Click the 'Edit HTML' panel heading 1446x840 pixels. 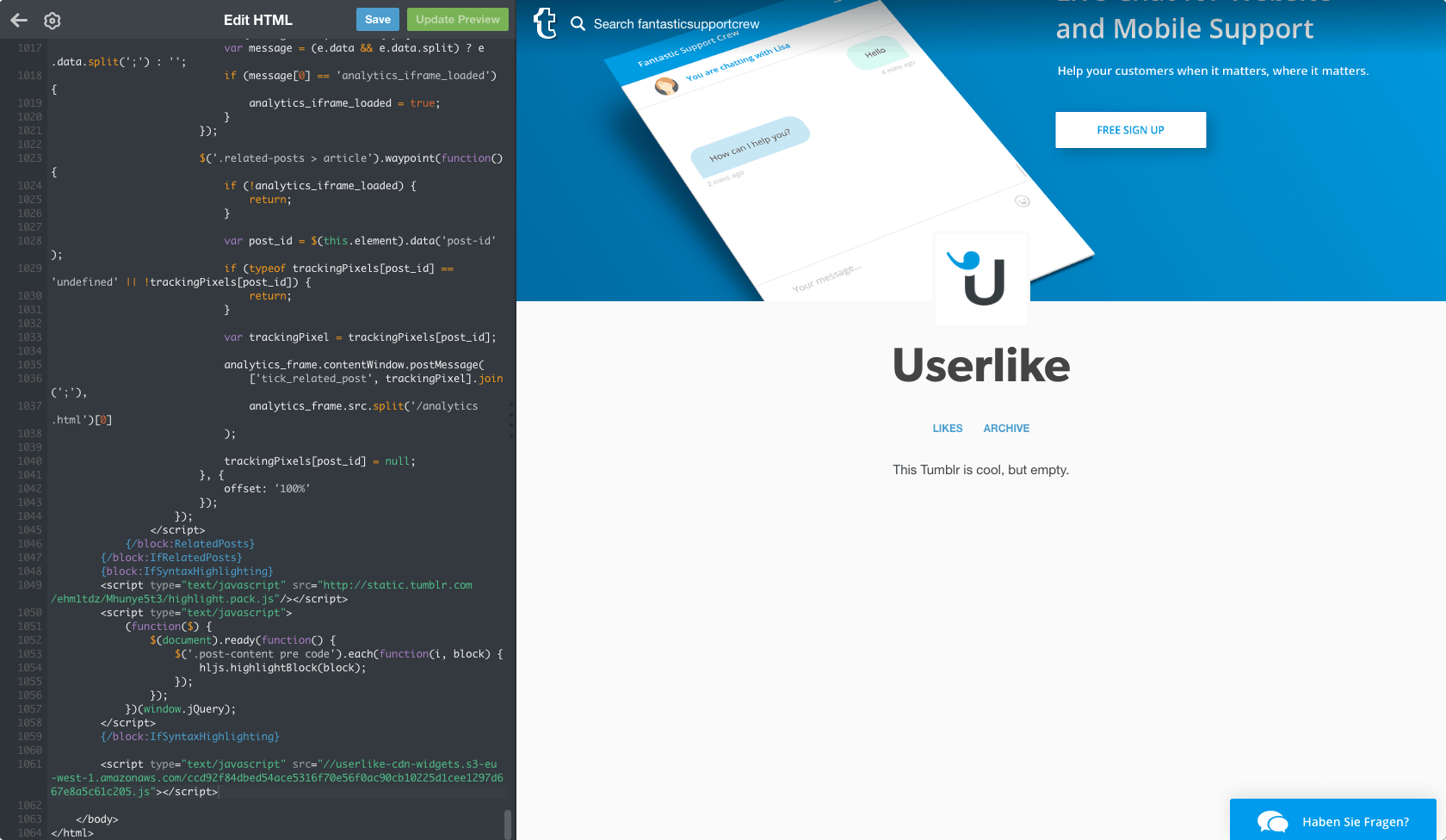(258, 20)
